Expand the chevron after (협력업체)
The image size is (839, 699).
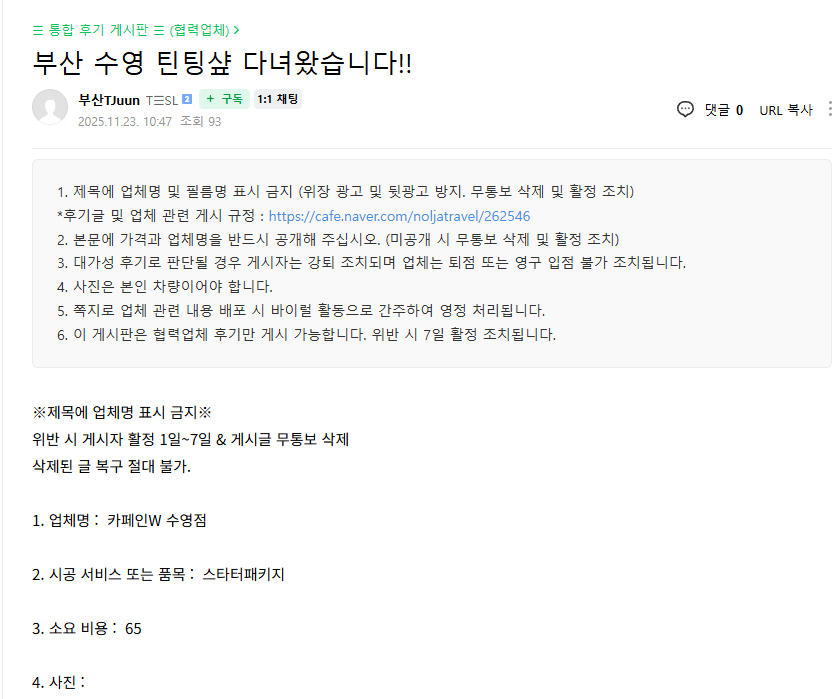point(236,30)
